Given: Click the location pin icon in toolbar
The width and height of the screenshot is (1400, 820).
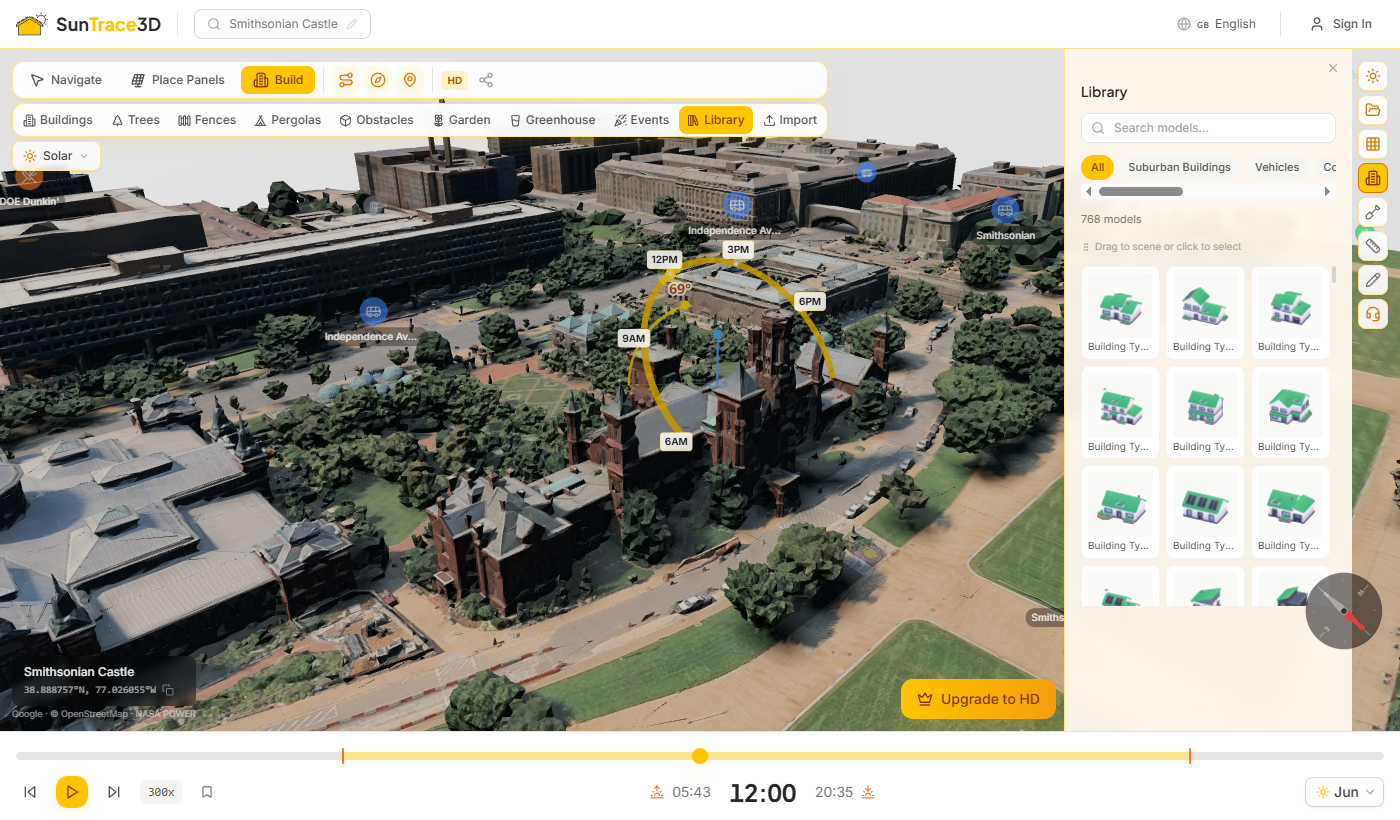Looking at the screenshot, I should coord(410,80).
